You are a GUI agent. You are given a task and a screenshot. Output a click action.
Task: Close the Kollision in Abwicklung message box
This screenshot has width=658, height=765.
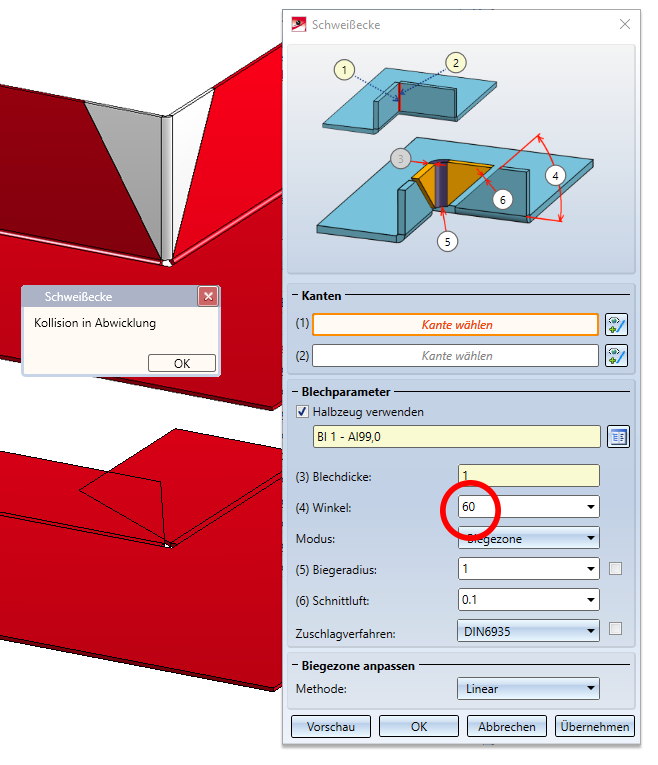click(208, 296)
